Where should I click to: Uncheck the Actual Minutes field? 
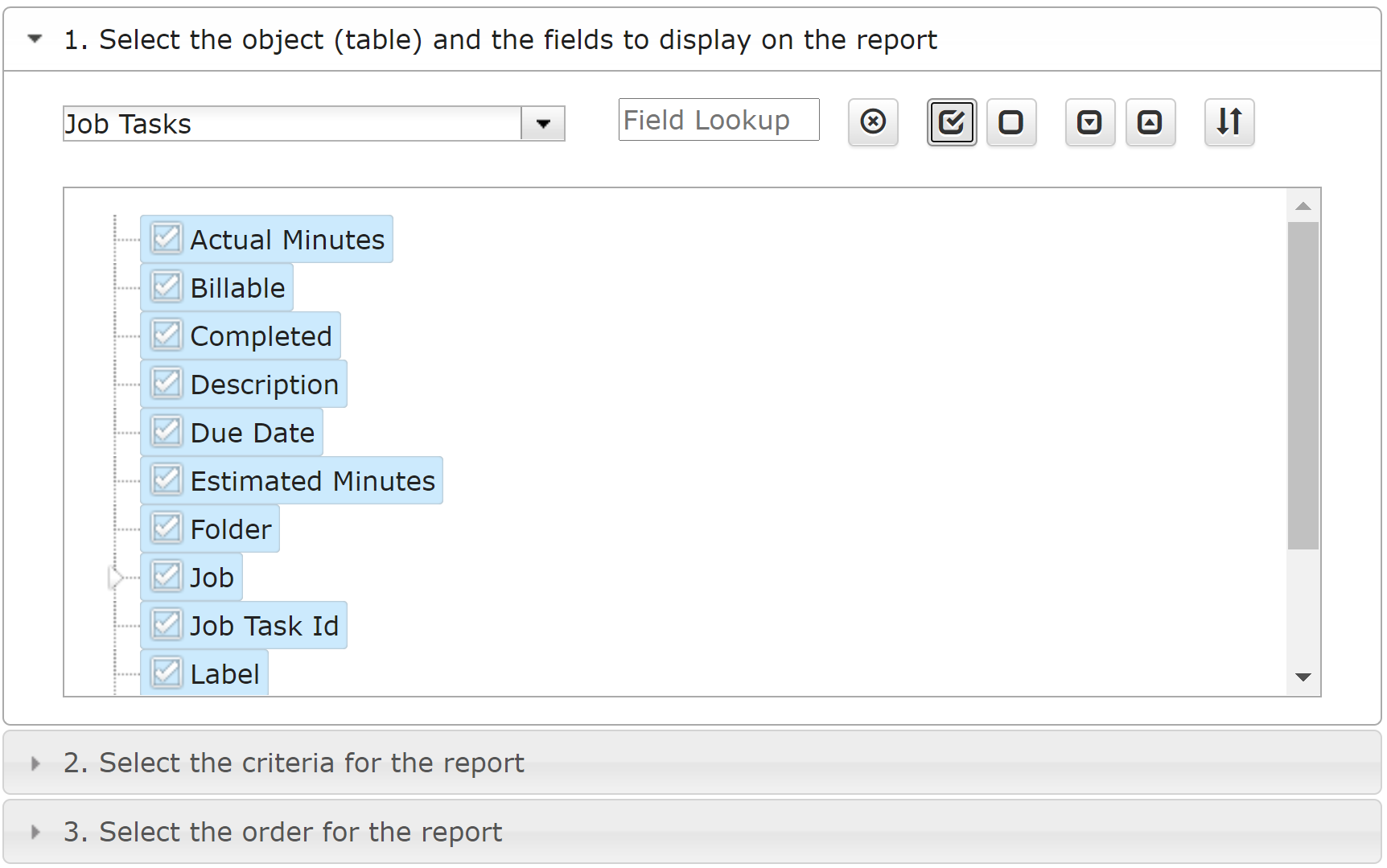click(166, 238)
